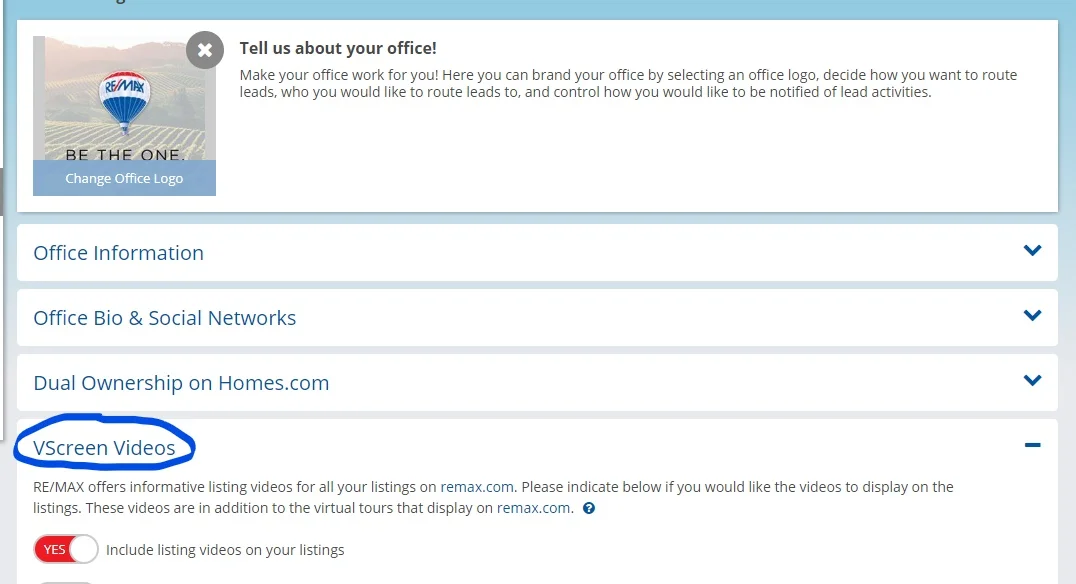Click the help question mark icon

tap(589, 509)
